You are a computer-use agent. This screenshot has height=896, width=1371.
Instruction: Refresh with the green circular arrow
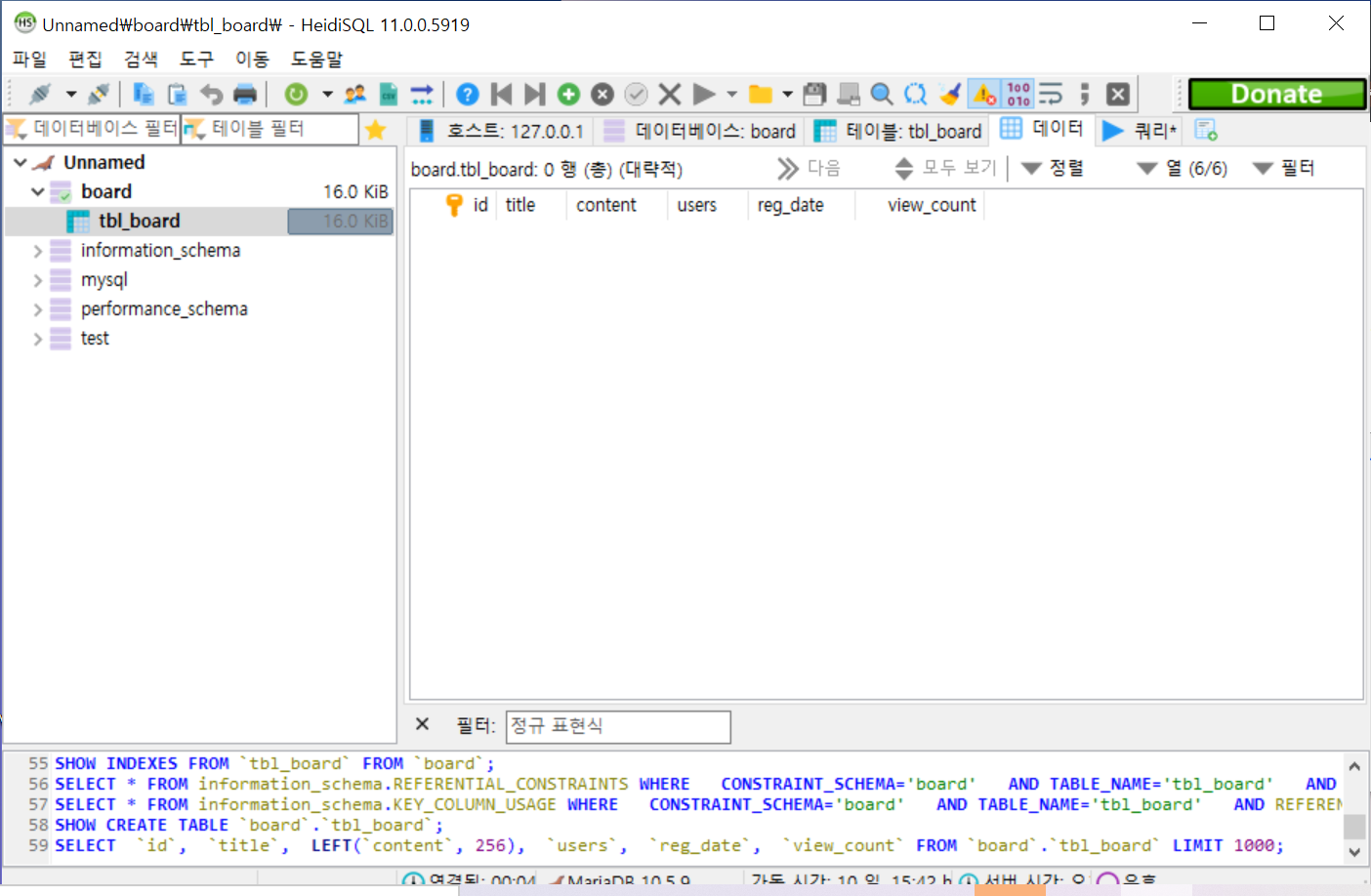coord(296,94)
